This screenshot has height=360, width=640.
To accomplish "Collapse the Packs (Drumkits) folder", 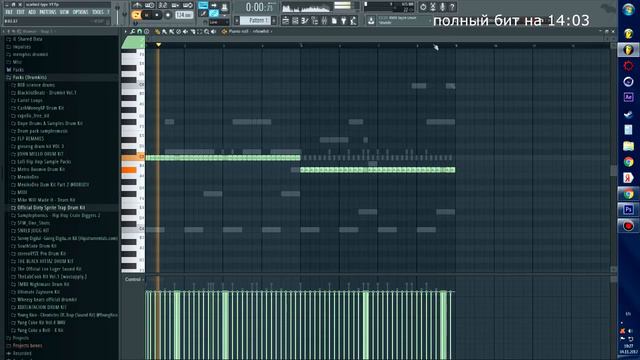I will point(29,77).
